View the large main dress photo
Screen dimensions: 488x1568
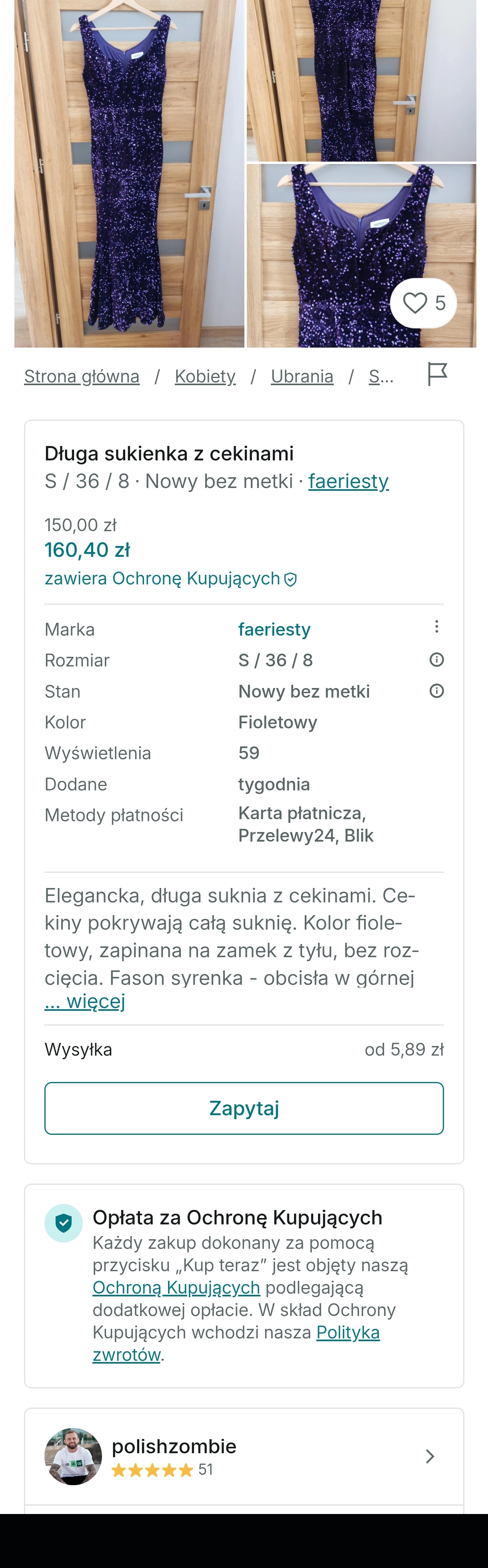[x=129, y=174]
